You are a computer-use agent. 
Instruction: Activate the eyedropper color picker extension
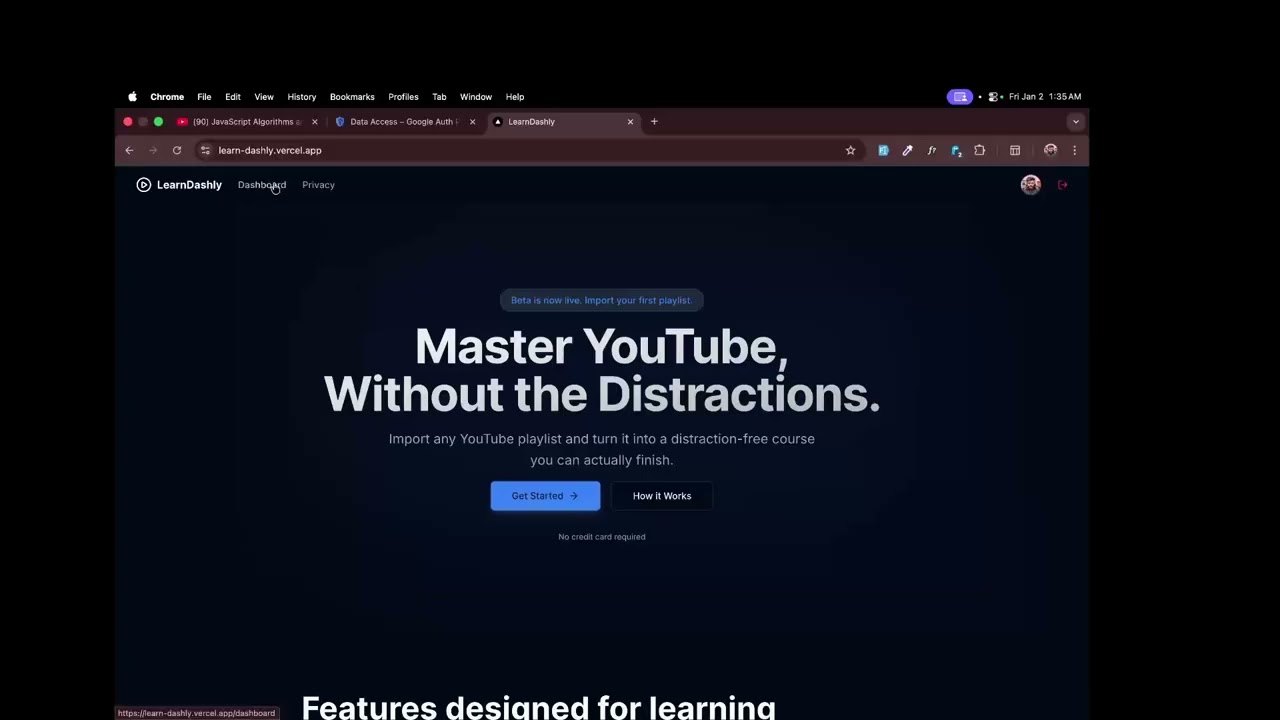(907, 150)
